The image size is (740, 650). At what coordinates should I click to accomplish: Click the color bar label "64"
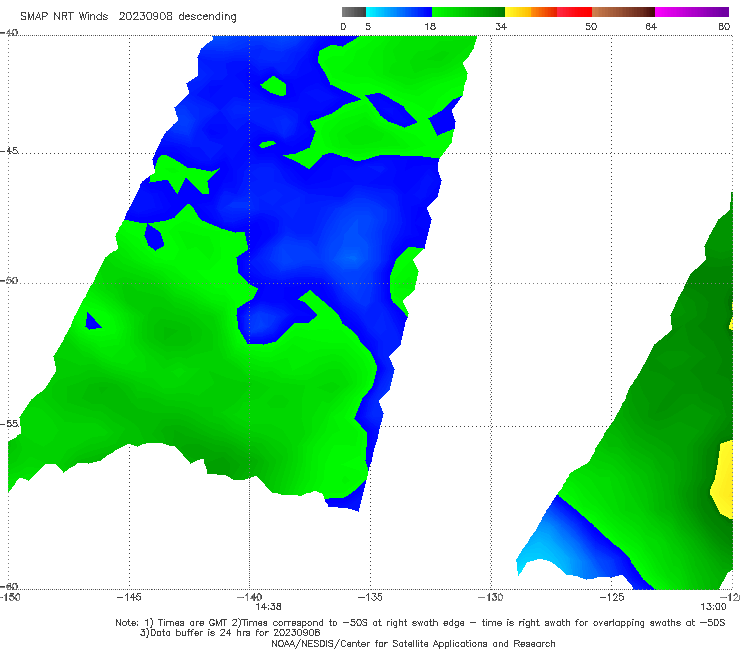coord(651,26)
